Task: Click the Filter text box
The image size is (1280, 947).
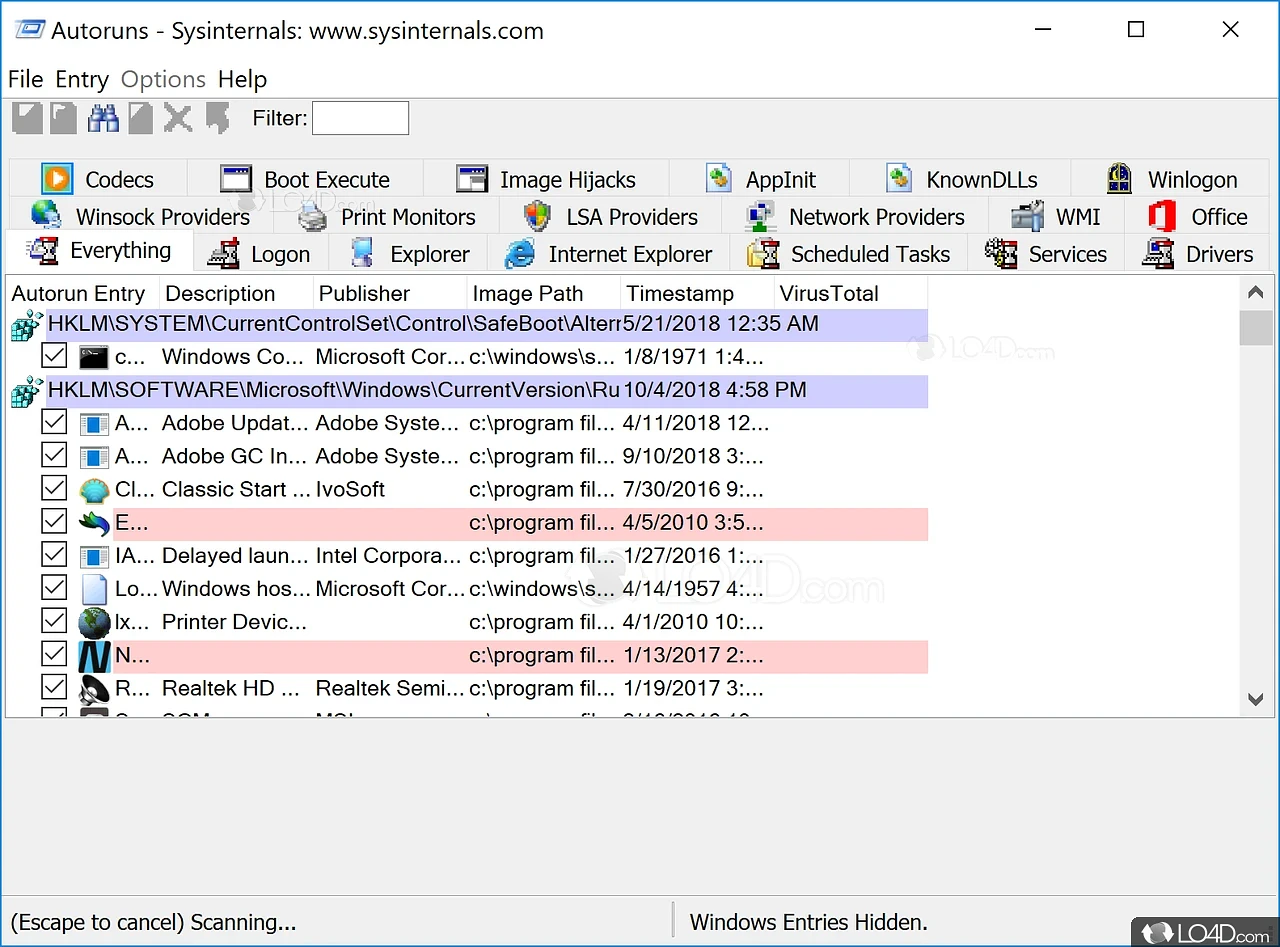Action: (360, 118)
